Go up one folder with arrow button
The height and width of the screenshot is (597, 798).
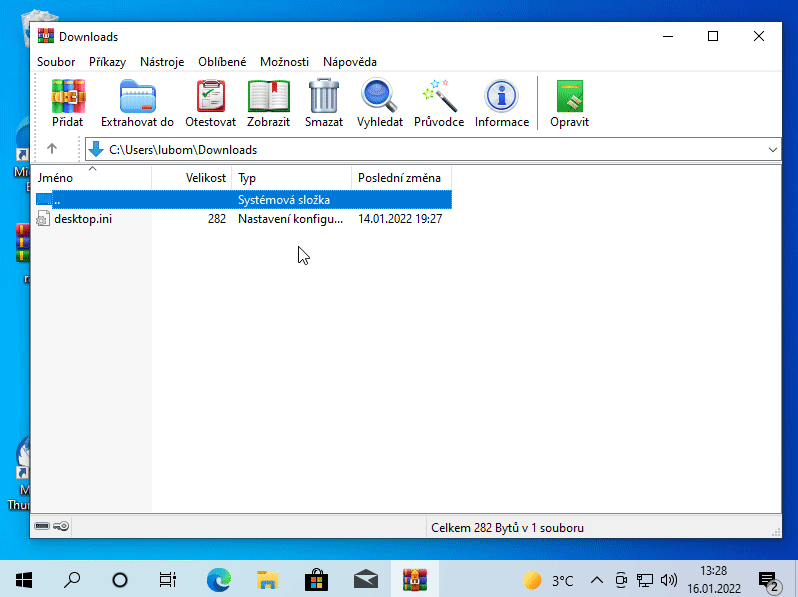point(52,150)
